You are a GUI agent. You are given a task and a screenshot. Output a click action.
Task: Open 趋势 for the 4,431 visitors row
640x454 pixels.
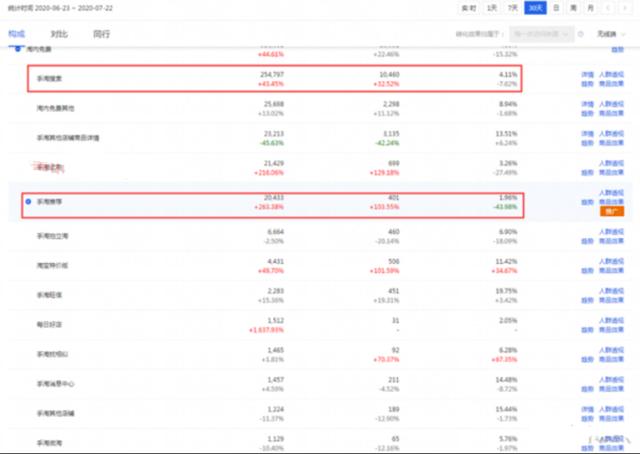point(587,270)
